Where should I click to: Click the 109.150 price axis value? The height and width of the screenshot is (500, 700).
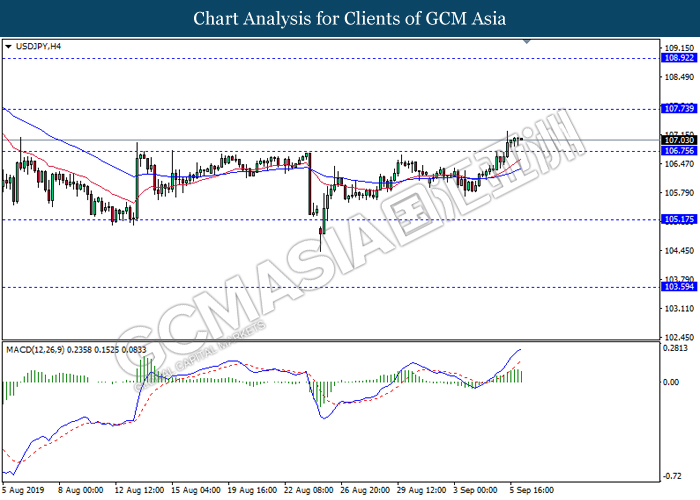[x=679, y=48]
